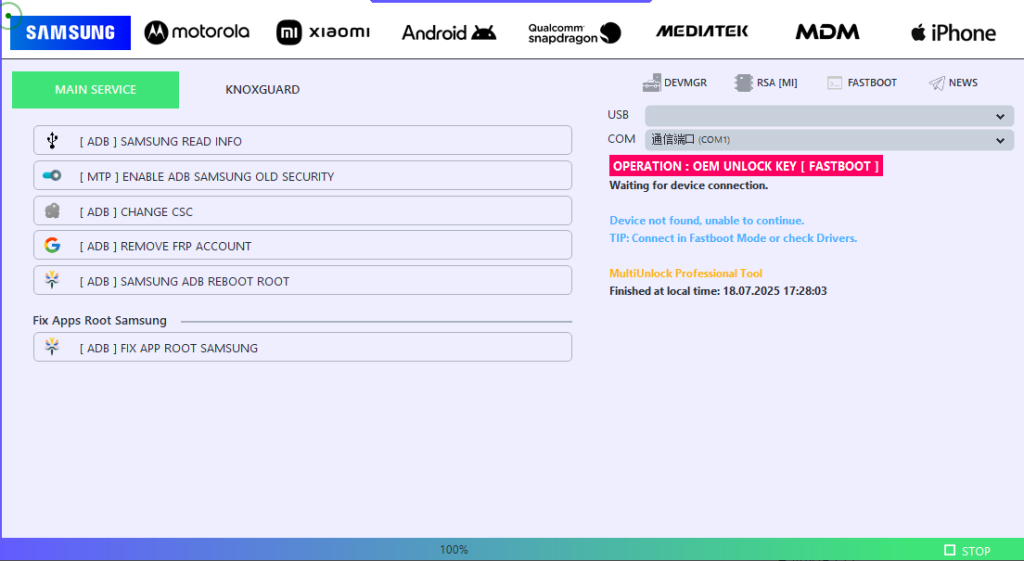The image size is (1024, 561).
Task: Click the USB field label
Action: (618, 115)
